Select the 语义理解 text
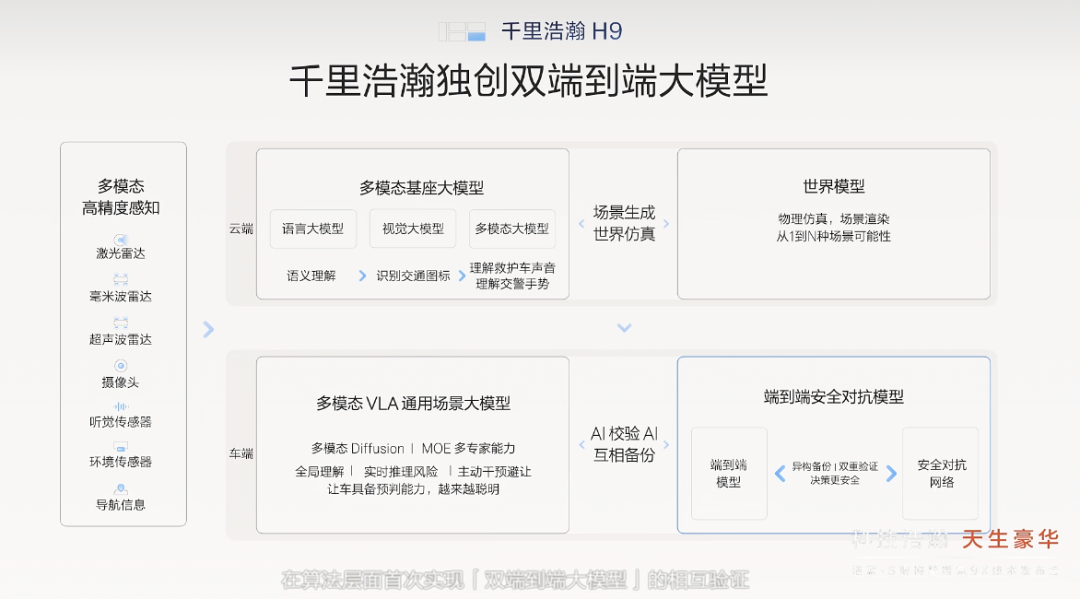1080x599 pixels. [311, 276]
